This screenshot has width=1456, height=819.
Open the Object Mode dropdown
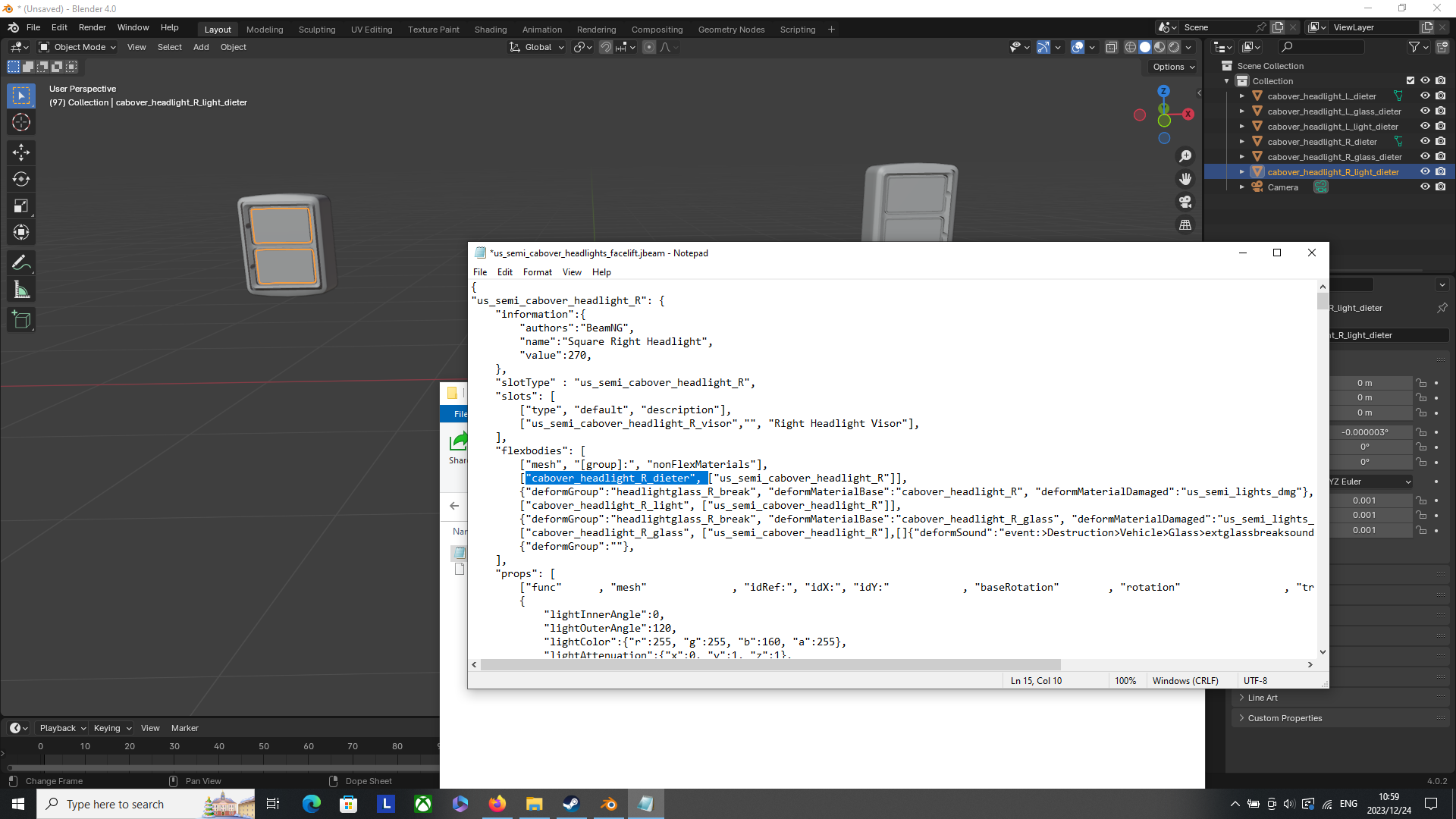(77, 47)
